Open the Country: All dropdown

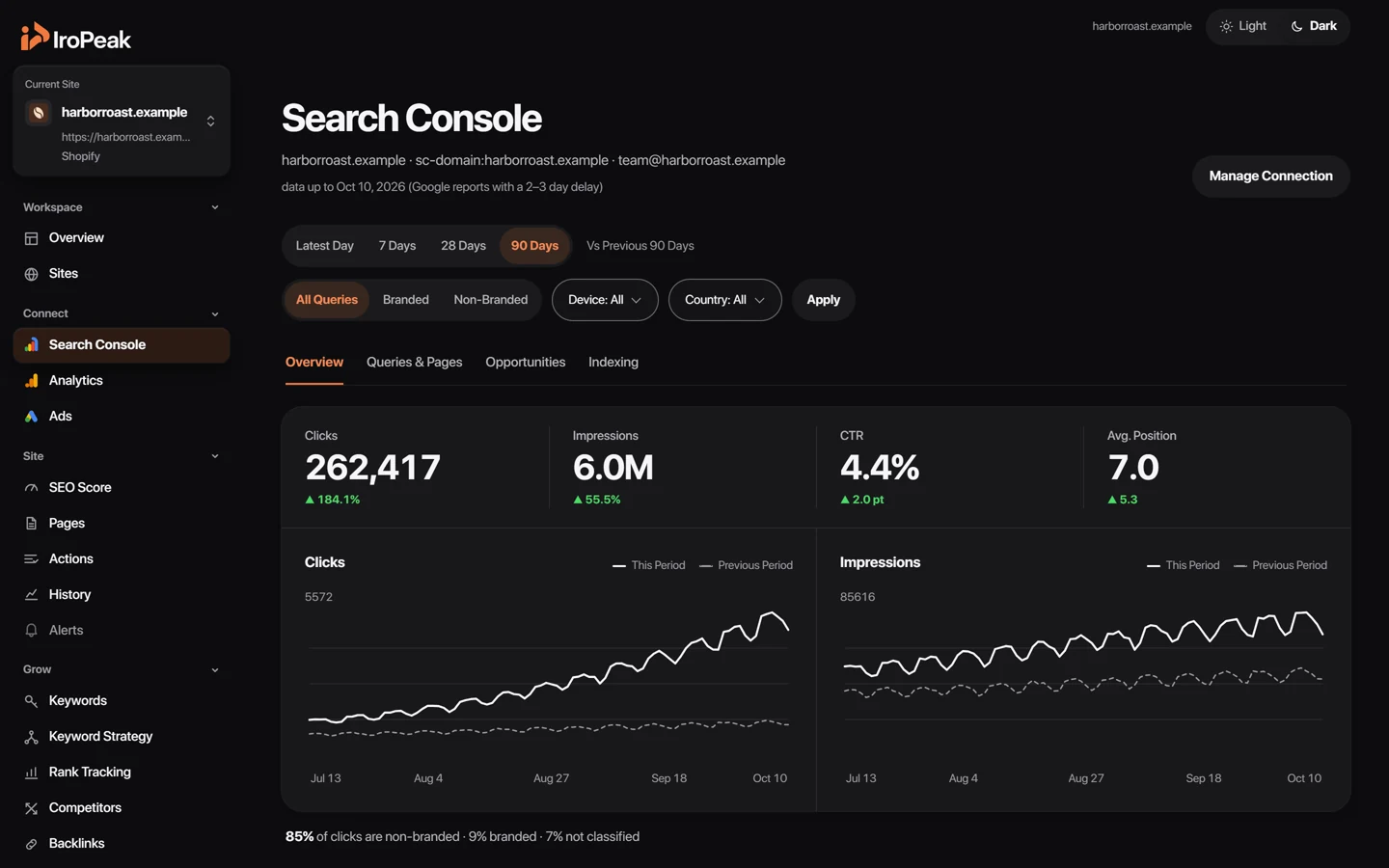pos(724,300)
